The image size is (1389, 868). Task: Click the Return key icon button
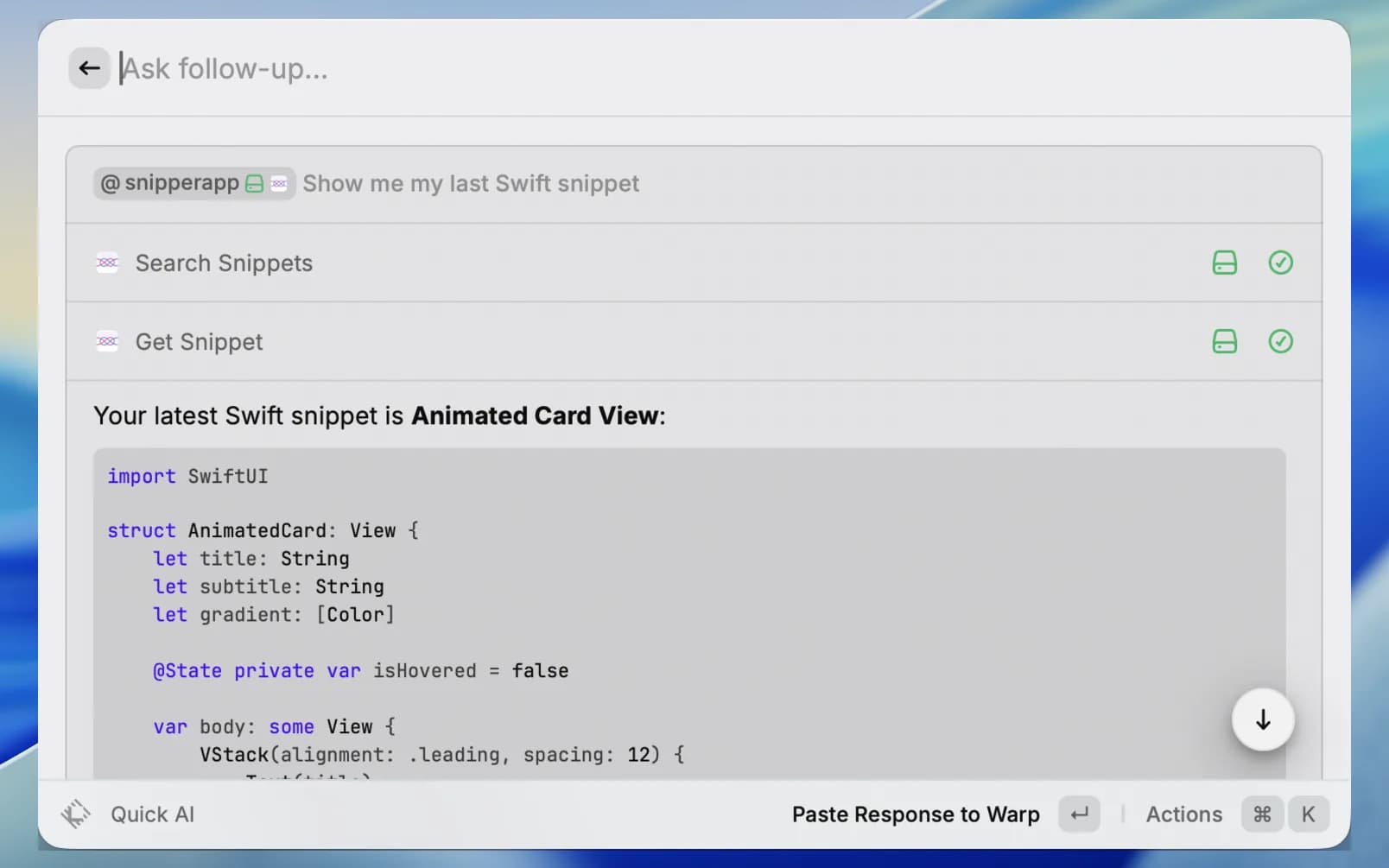pyautogui.click(x=1079, y=814)
